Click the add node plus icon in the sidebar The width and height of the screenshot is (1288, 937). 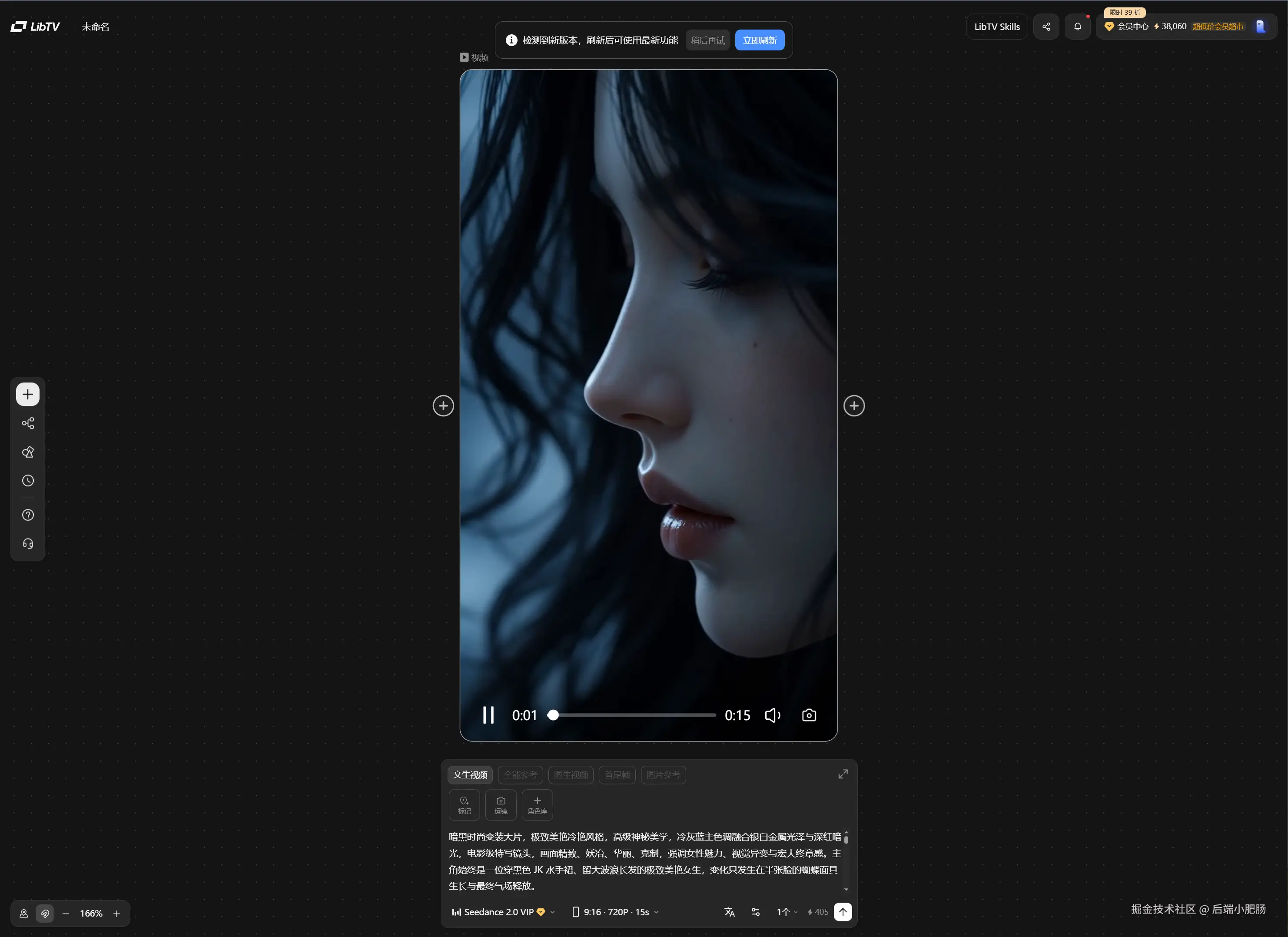(27, 394)
